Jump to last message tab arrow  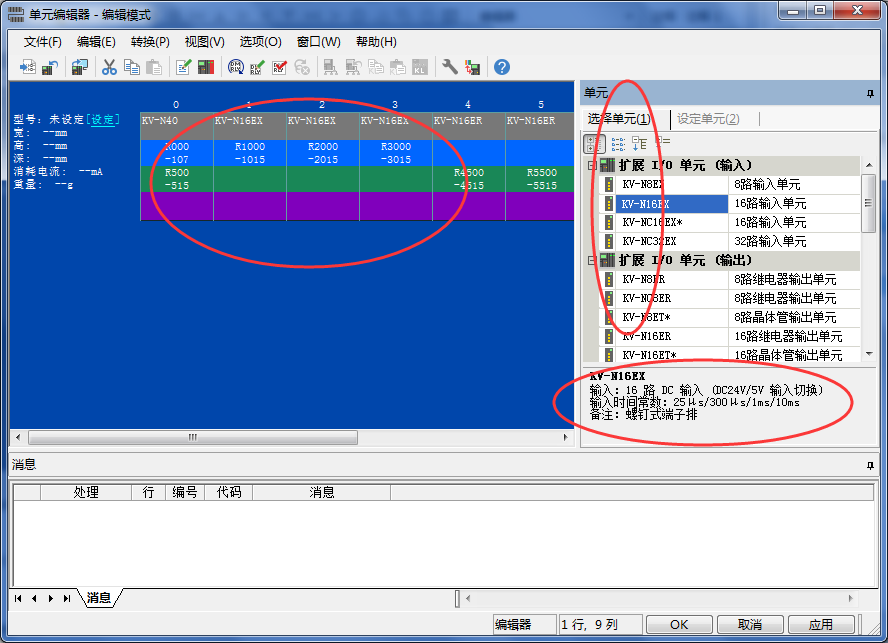[67, 598]
